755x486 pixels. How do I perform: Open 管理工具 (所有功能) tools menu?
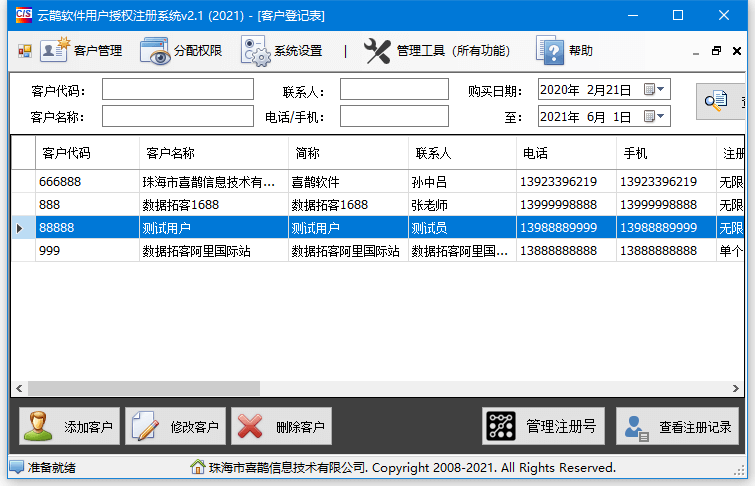click(437, 51)
